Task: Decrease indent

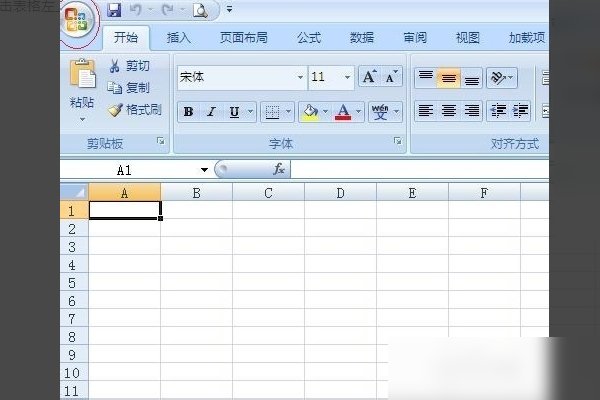Action: pos(498,111)
